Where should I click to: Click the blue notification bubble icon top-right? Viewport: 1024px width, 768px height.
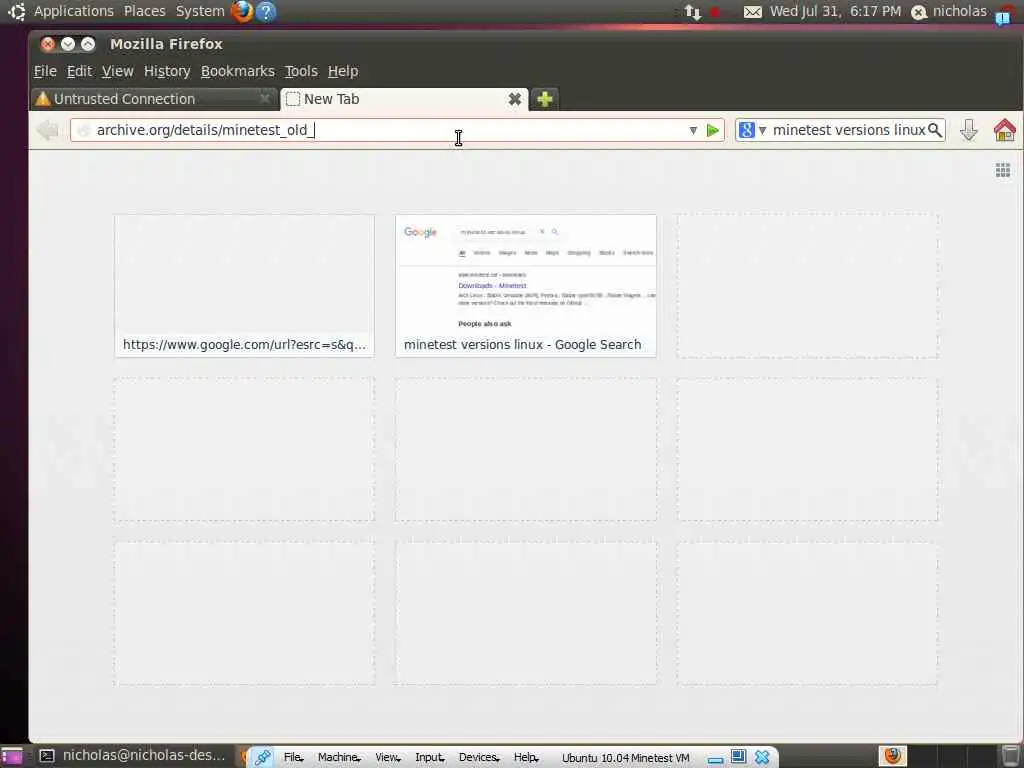[1003, 16]
